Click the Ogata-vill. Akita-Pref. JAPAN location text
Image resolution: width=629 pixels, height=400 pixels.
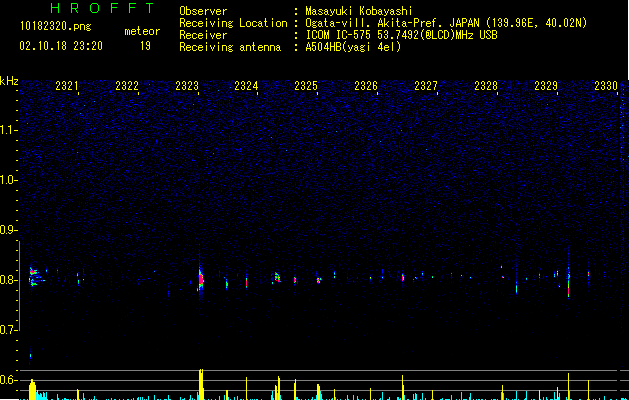(x=446, y=23)
